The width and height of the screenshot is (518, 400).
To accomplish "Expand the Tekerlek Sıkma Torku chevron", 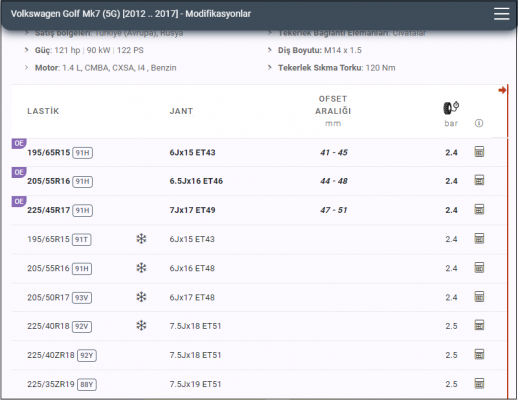I will pyautogui.click(x=270, y=68).
